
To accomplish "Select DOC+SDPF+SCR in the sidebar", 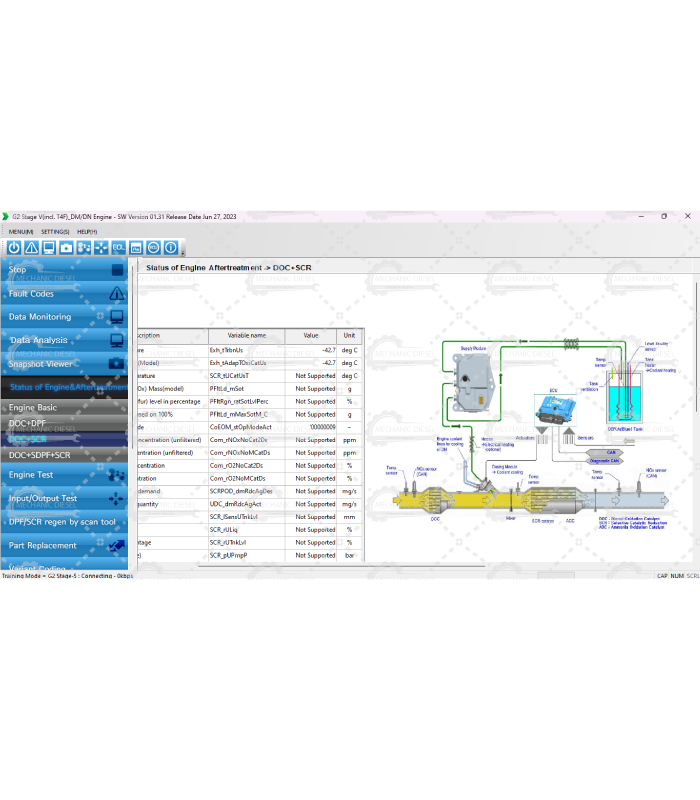I will (x=40, y=455).
